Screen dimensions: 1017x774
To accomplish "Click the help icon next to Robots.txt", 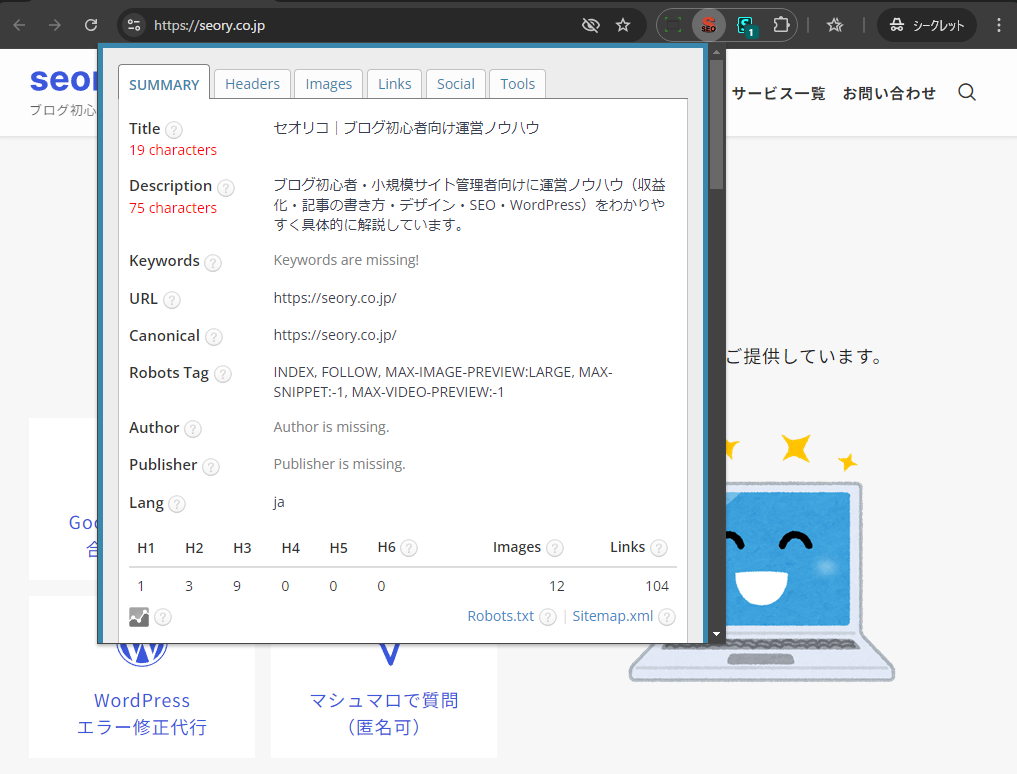I will pos(548,617).
